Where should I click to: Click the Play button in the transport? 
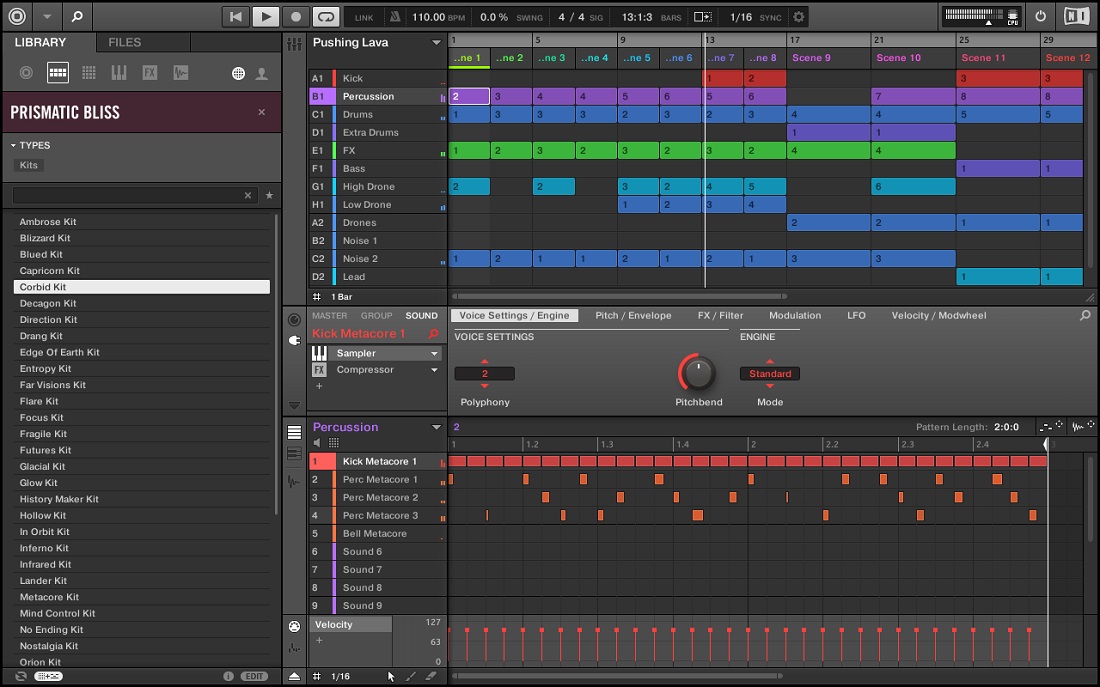[265, 16]
